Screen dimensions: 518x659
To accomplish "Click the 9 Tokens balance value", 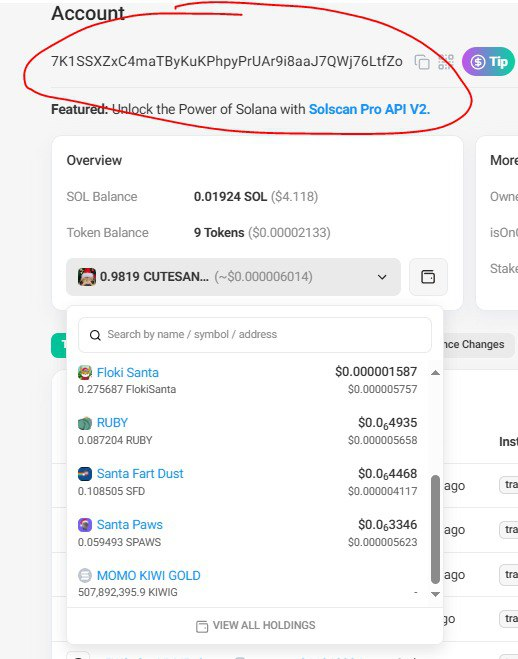I will (219, 233).
